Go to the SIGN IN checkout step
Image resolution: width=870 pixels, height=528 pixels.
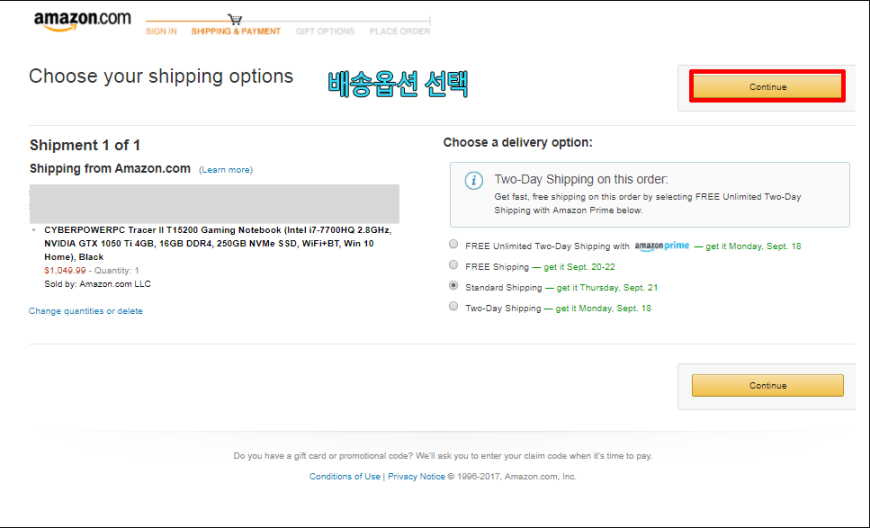coord(161,32)
